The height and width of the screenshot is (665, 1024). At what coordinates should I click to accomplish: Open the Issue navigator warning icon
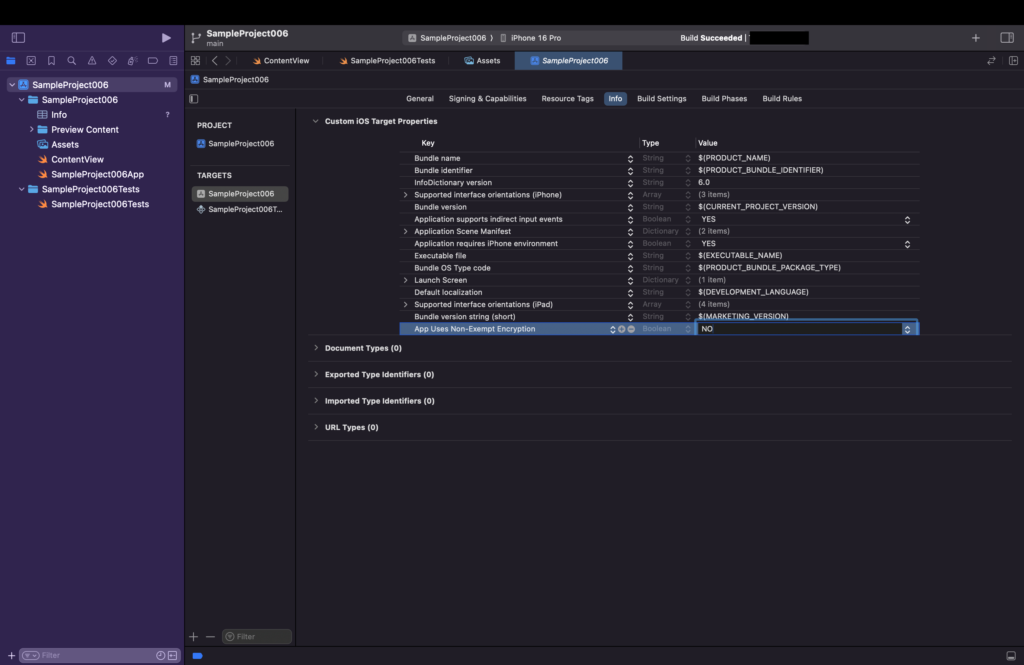tap(92, 61)
